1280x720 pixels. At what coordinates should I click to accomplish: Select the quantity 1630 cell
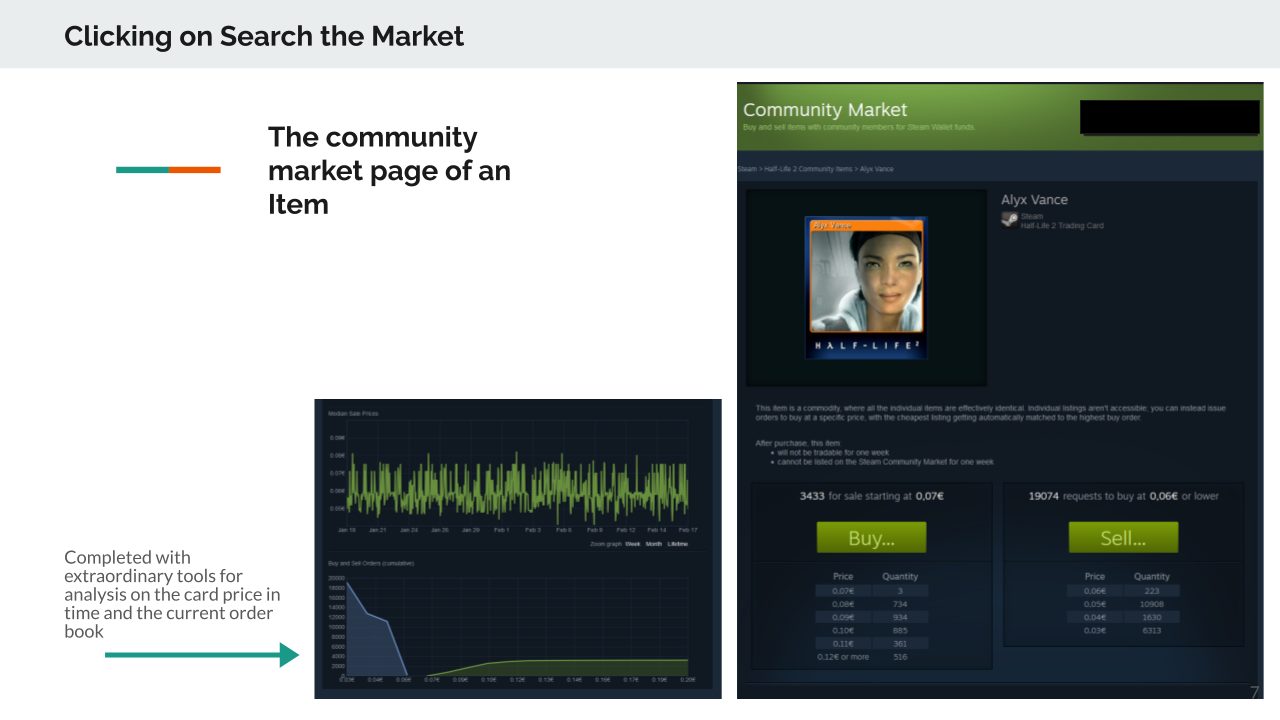point(1152,617)
